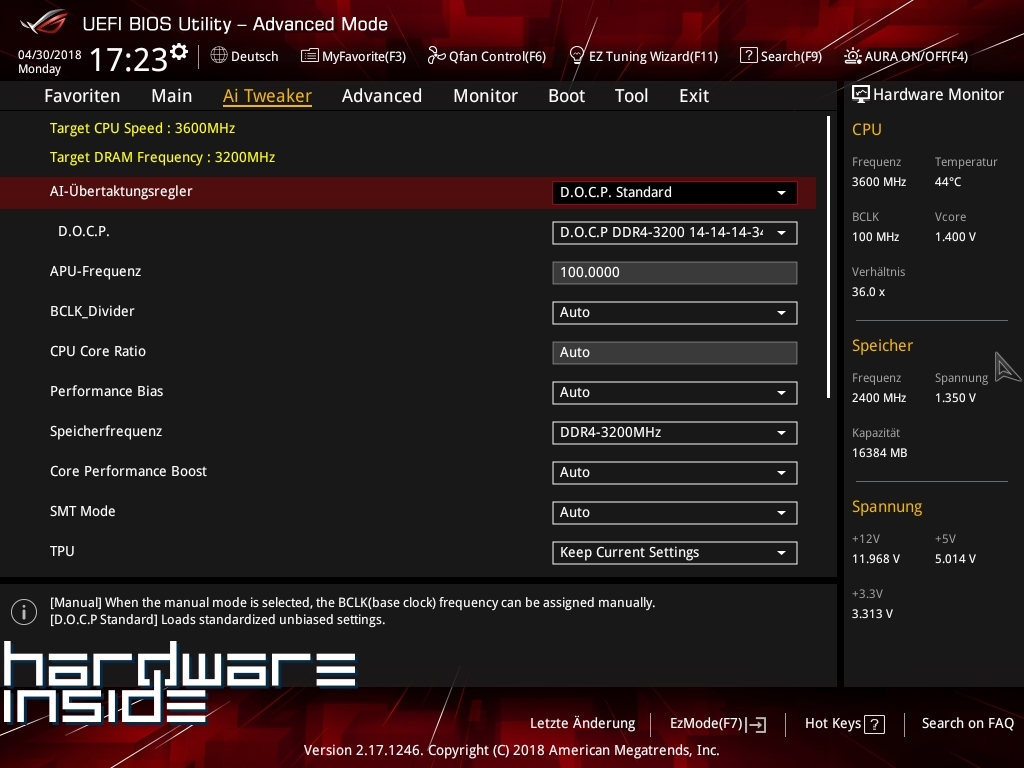
Task: Switch to the Boot tab
Action: [x=566, y=96]
